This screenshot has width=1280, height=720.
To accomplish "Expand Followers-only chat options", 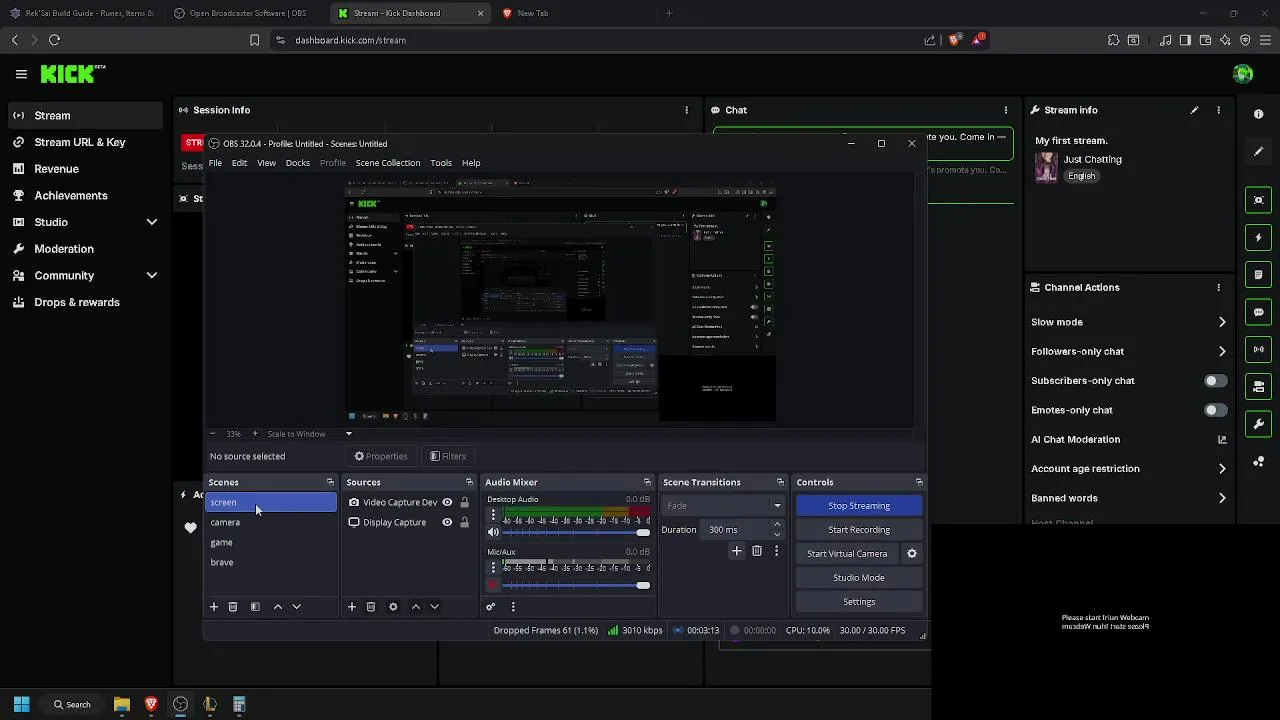I will click(x=1222, y=352).
